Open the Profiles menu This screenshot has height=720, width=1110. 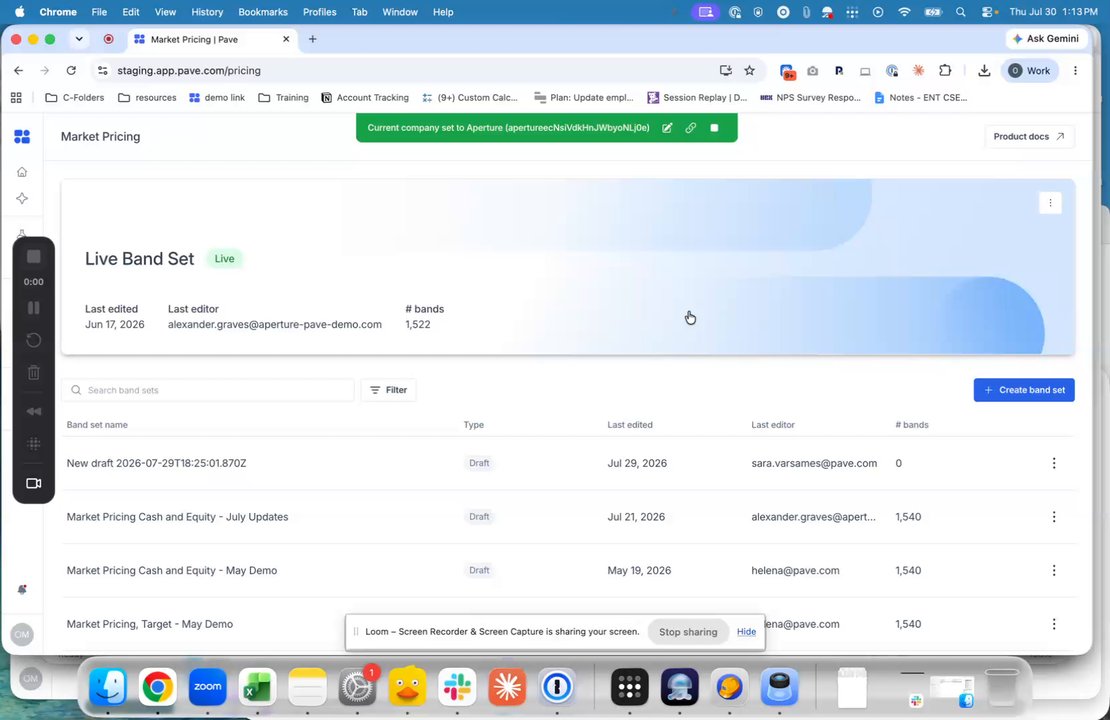319,12
